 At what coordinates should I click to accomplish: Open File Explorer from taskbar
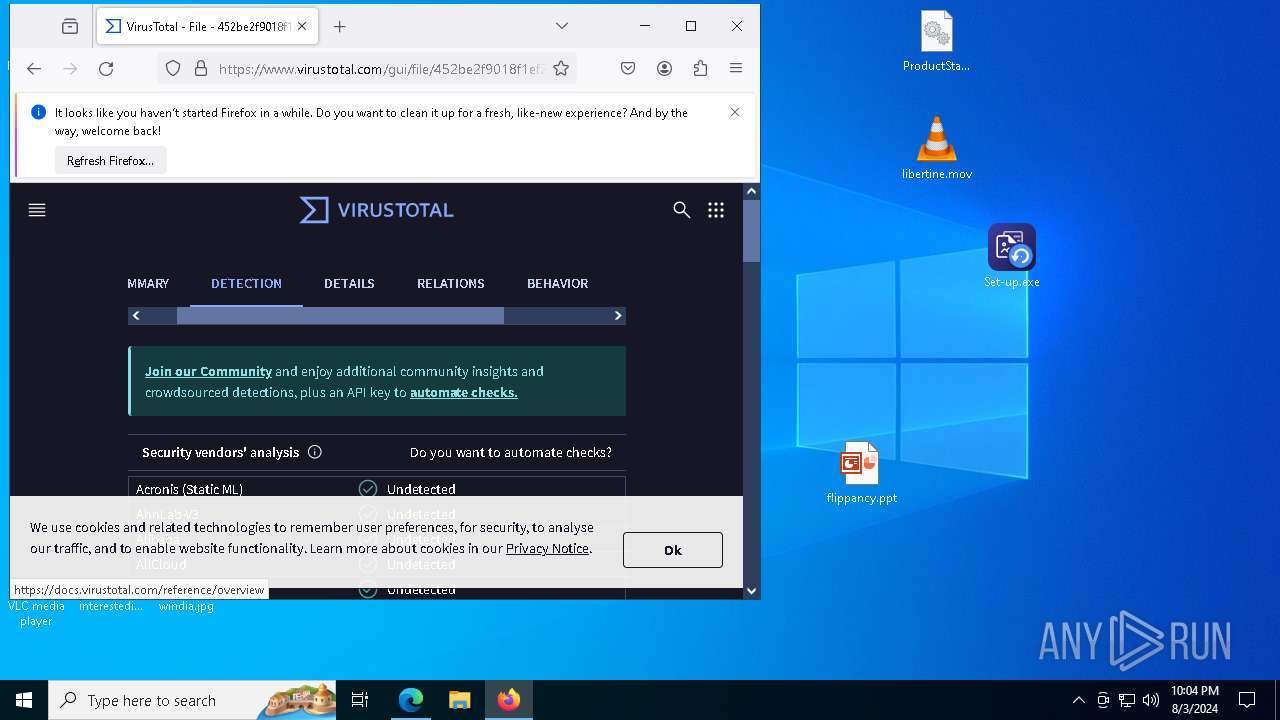coord(459,700)
